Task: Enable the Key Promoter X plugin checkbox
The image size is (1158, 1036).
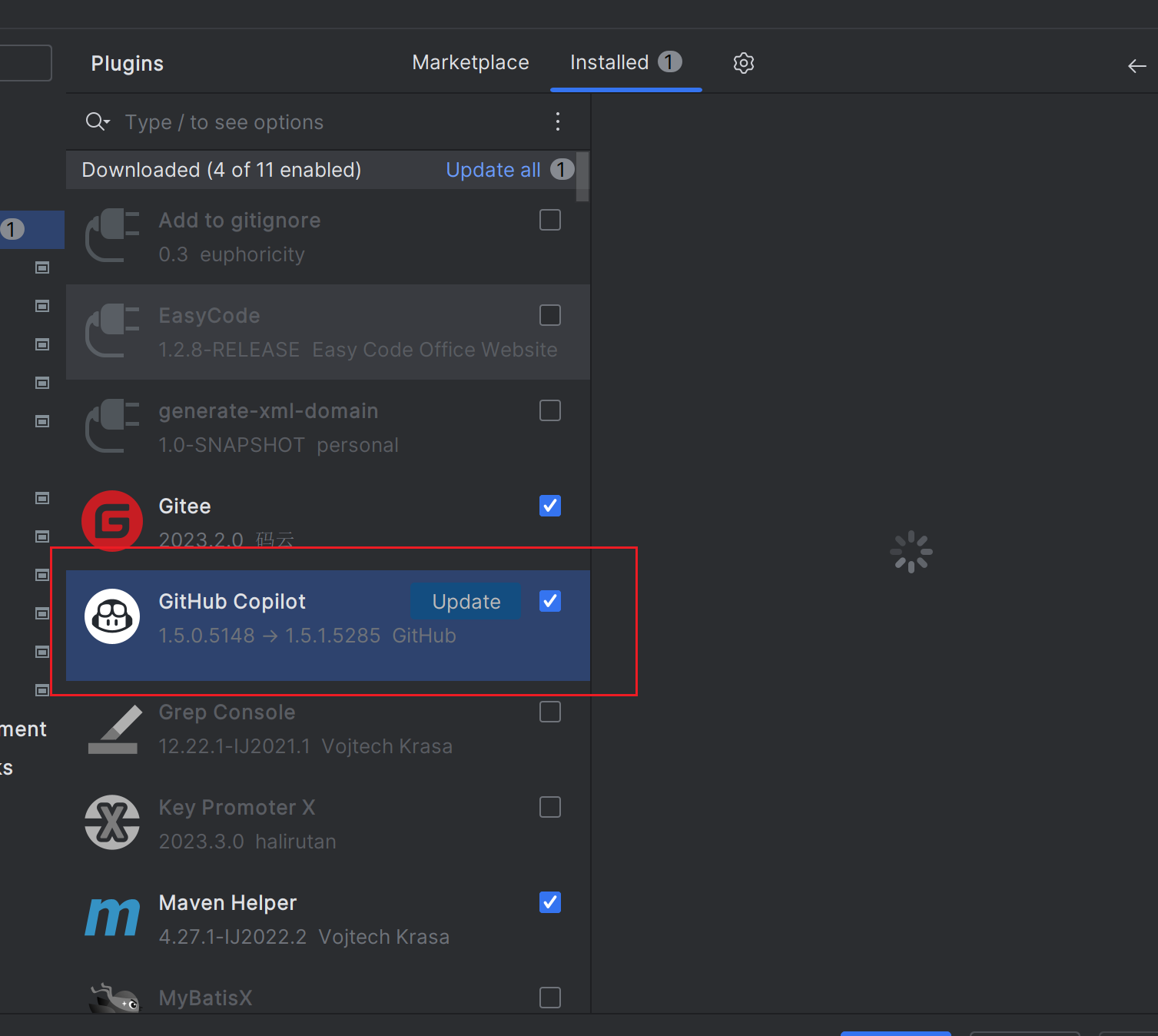Action: pos(550,807)
